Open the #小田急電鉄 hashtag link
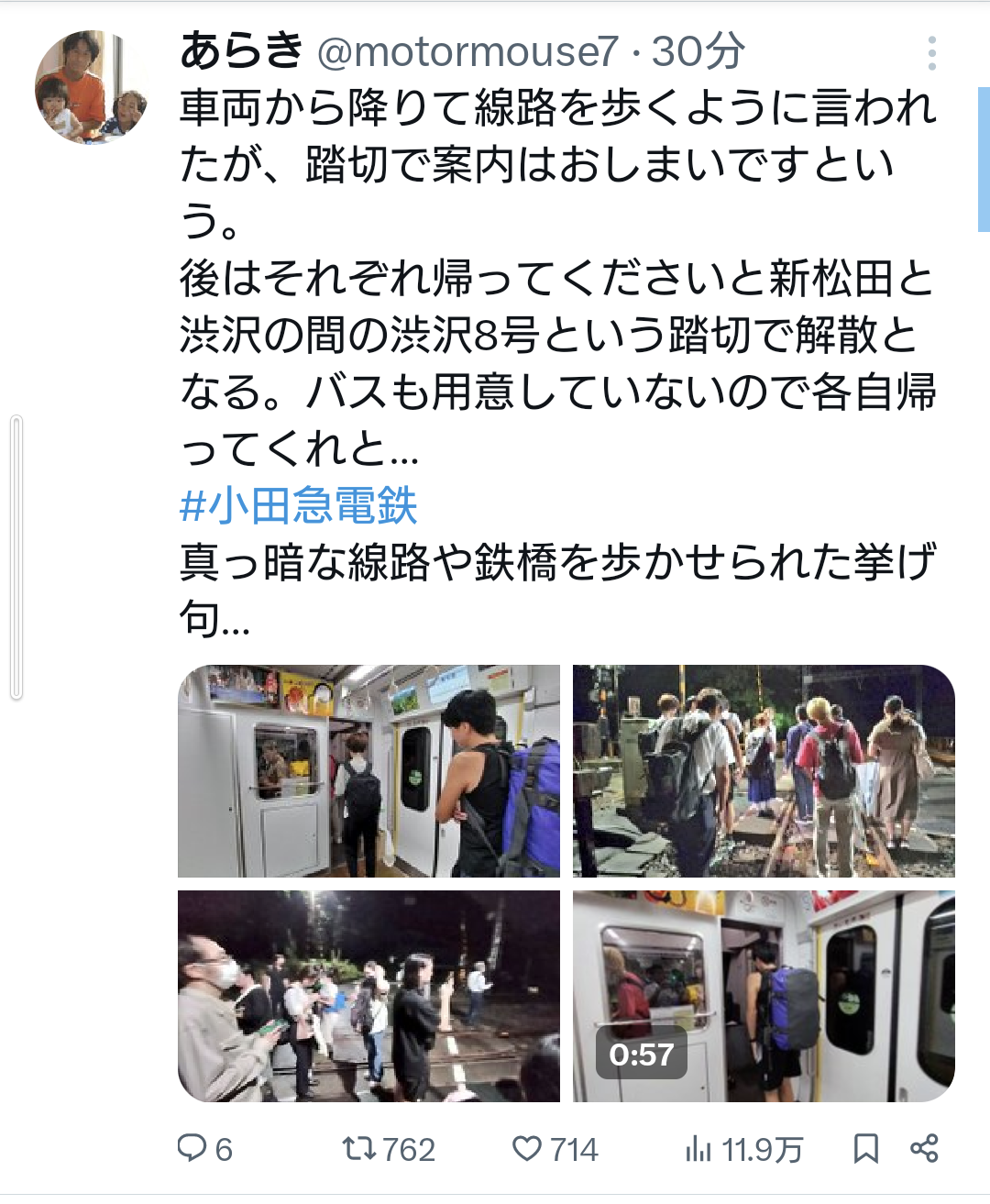 pos(298,505)
